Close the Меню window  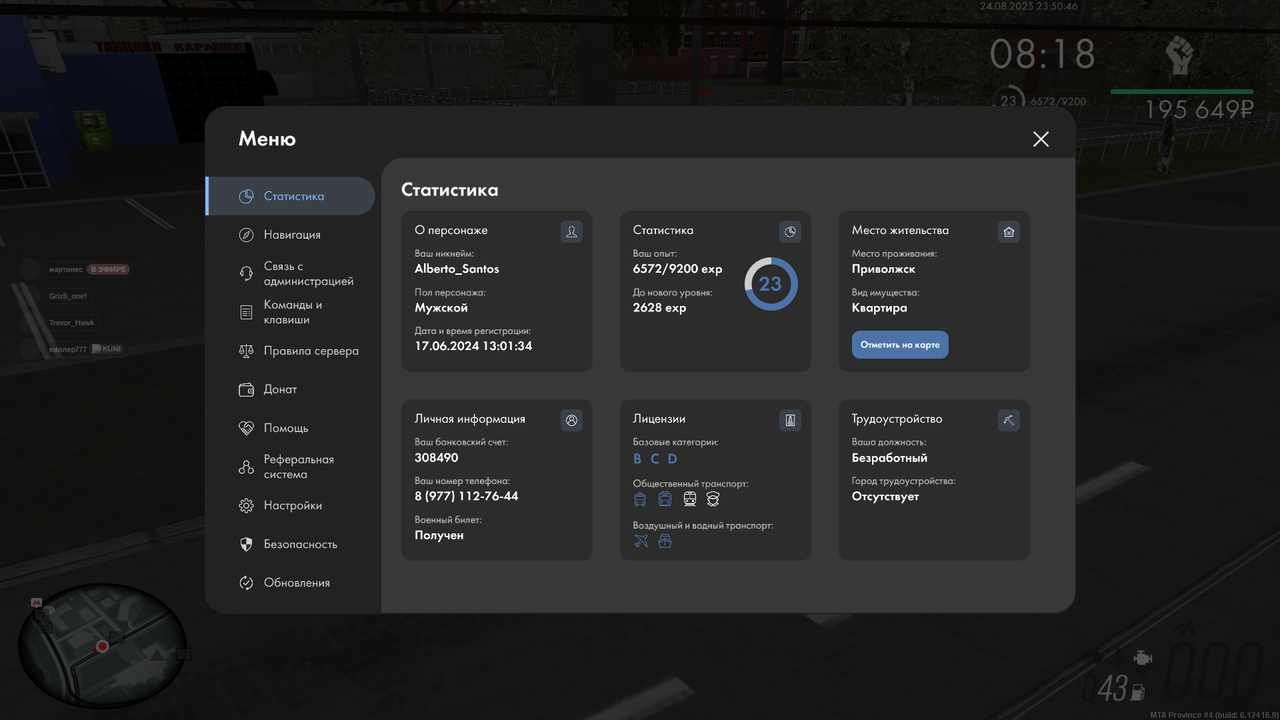point(1041,139)
